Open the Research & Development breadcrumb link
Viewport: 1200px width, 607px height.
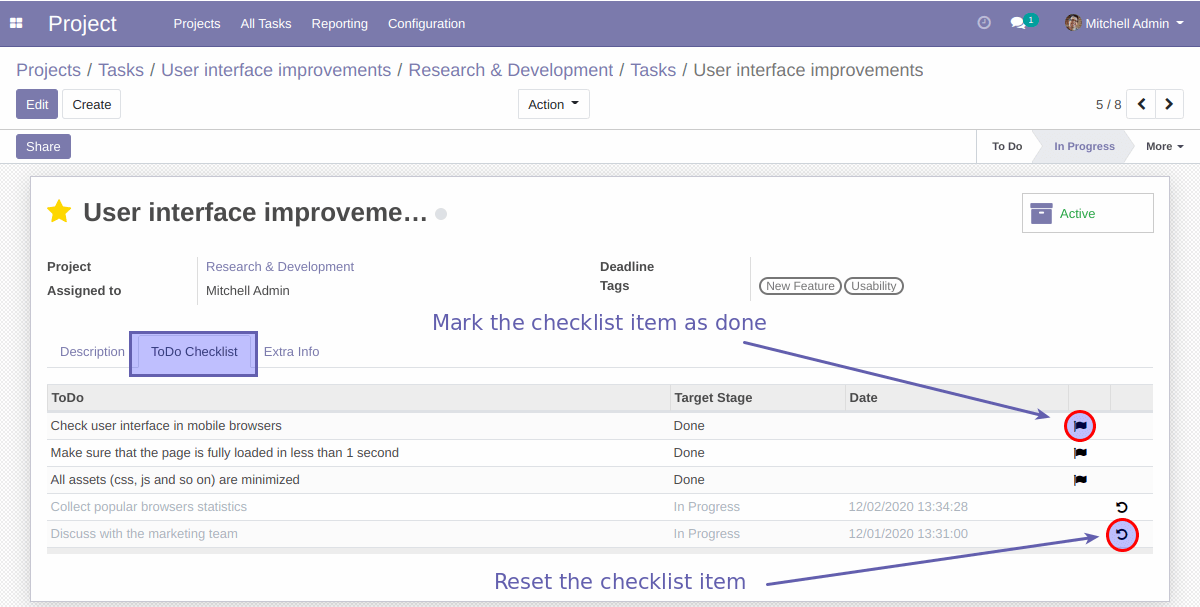[510, 70]
